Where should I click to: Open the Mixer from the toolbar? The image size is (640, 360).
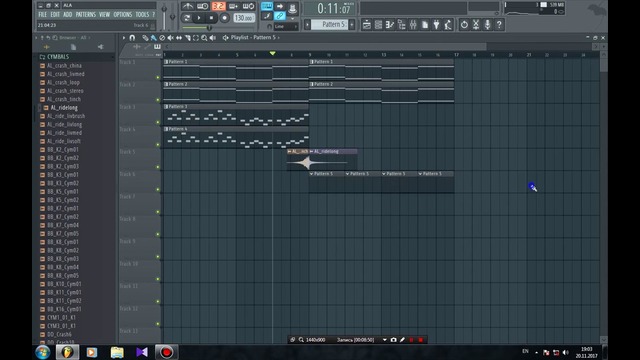pyautogui.click(x=413, y=25)
